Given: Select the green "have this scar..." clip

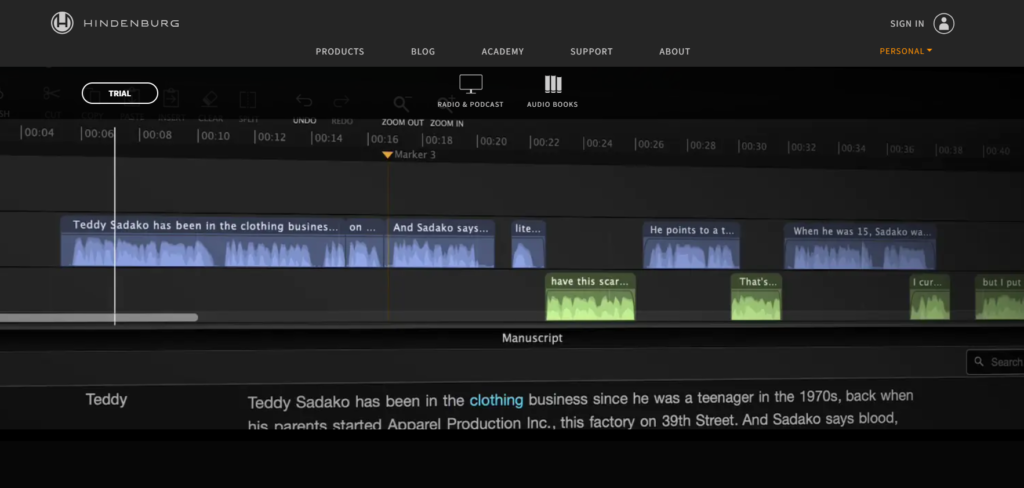Looking at the screenshot, I should (x=590, y=297).
